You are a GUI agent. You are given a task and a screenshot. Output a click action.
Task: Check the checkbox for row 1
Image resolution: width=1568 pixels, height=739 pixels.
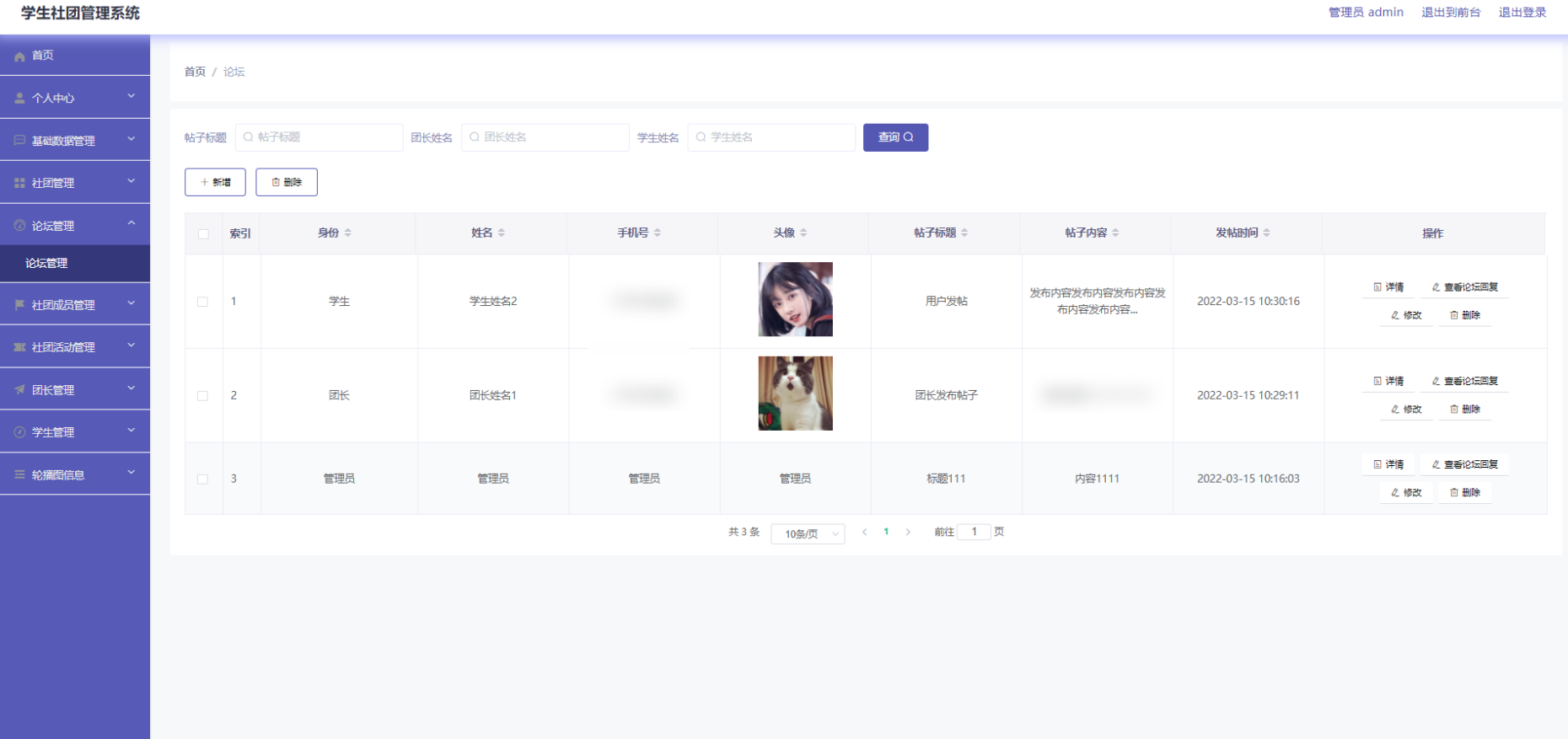[202, 302]
